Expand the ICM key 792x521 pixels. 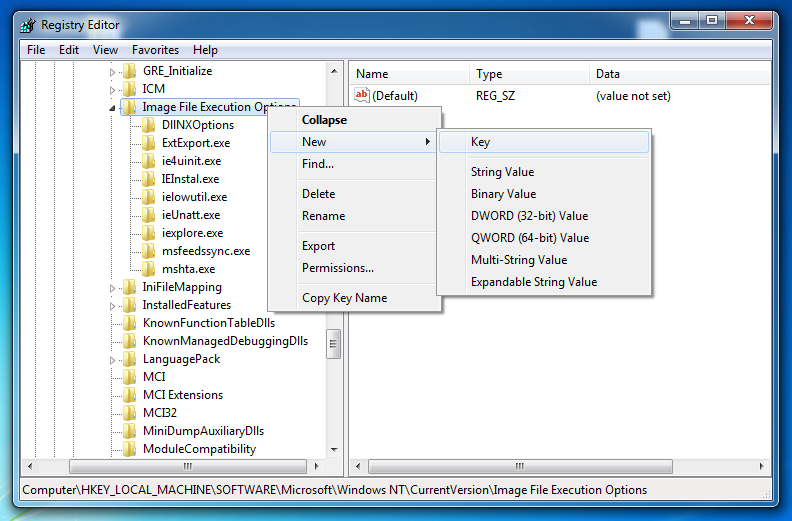(x=112, y=90)
